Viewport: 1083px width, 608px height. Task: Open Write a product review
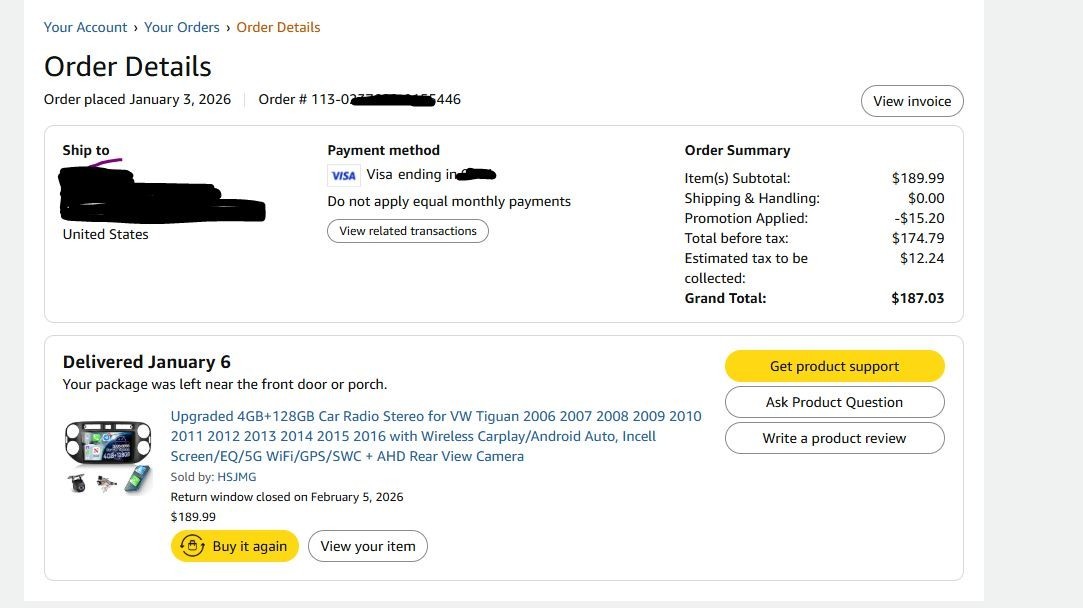click(x=834, y=438)
